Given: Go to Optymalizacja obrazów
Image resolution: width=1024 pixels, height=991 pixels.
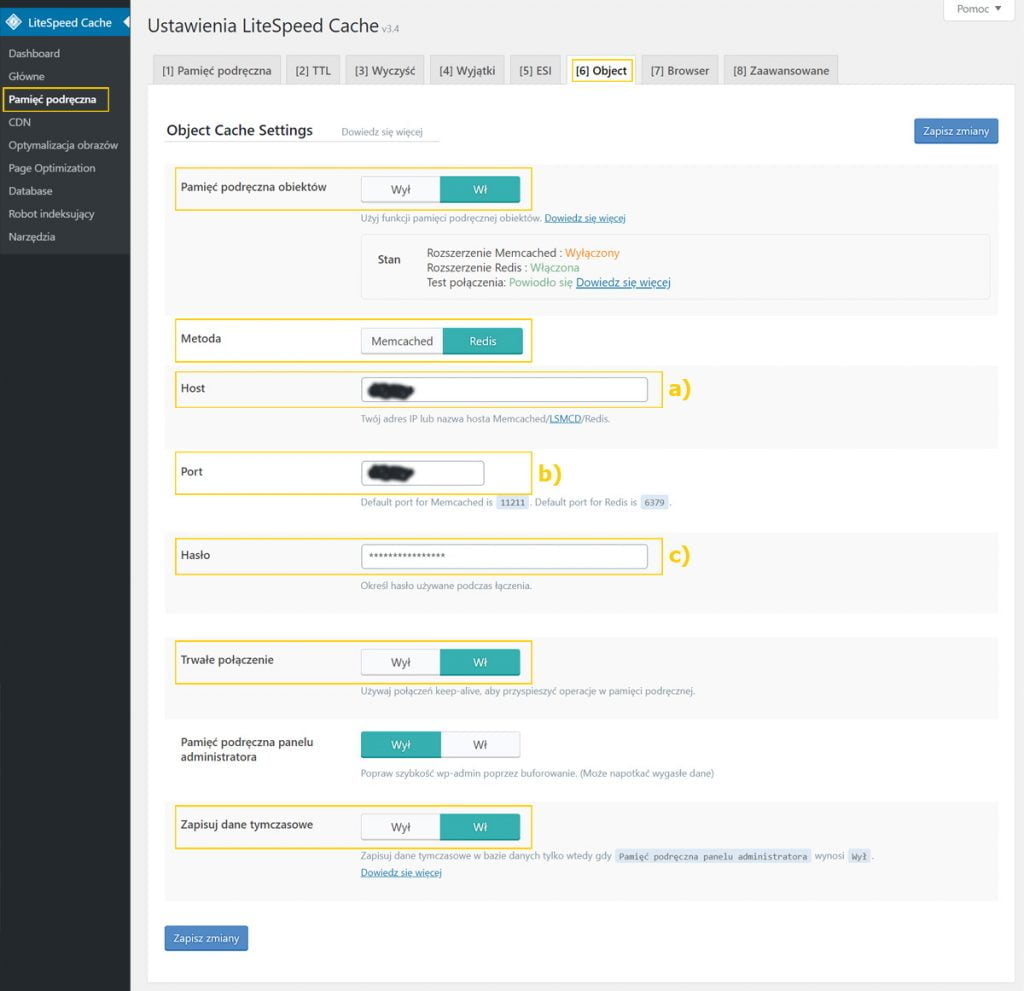Looking at the screenshot, I should tap(63, 145).
